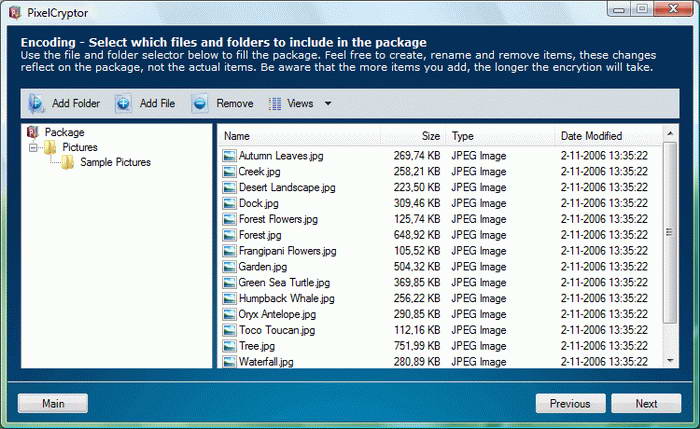Click the file list scroll up arrow
Screen dimensions: 700x429
tap(670, 133)
